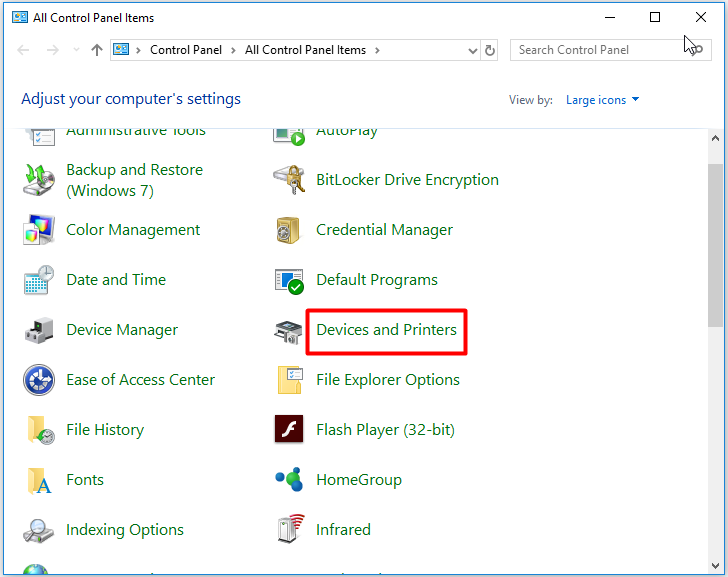Open Infrared link
The image size is (728, 577).
coord(344,530)
